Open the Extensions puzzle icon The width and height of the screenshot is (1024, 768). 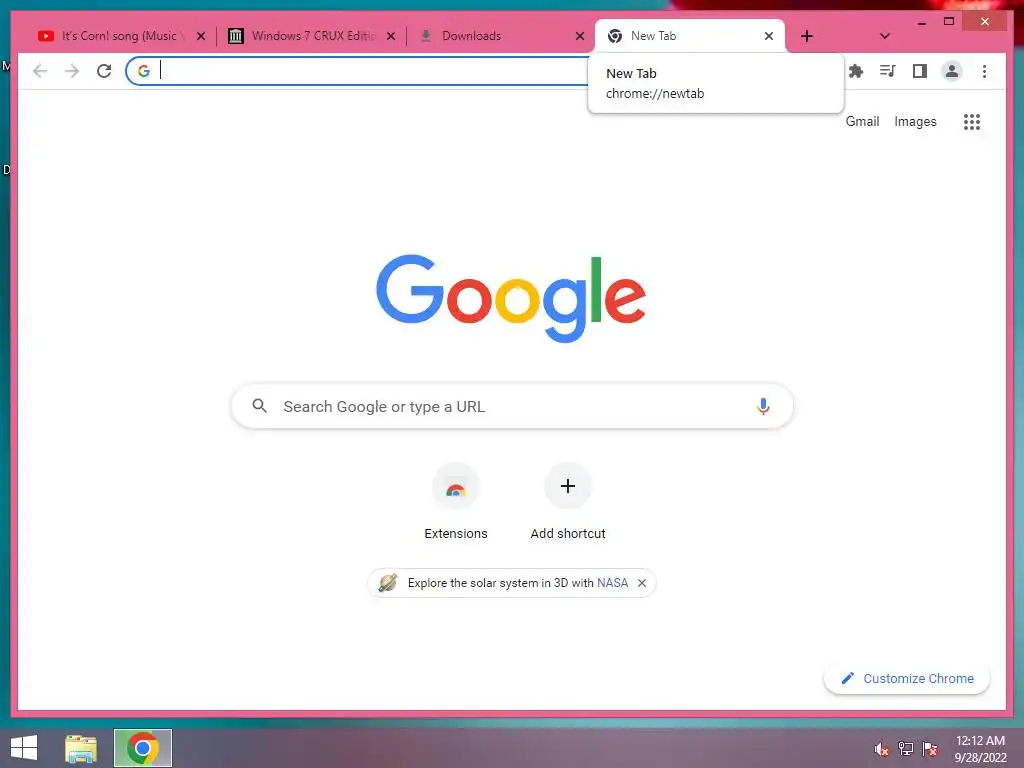(x=856, y=71)
